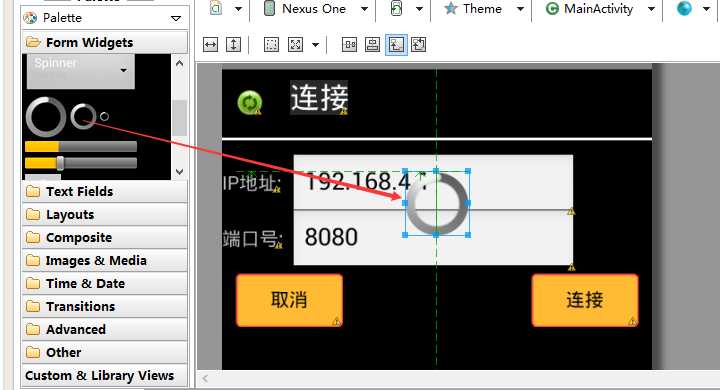The width and height of the screenshot is (720, 390).
Task: Select the 8080 port field
Action: [x=433, y=238]
